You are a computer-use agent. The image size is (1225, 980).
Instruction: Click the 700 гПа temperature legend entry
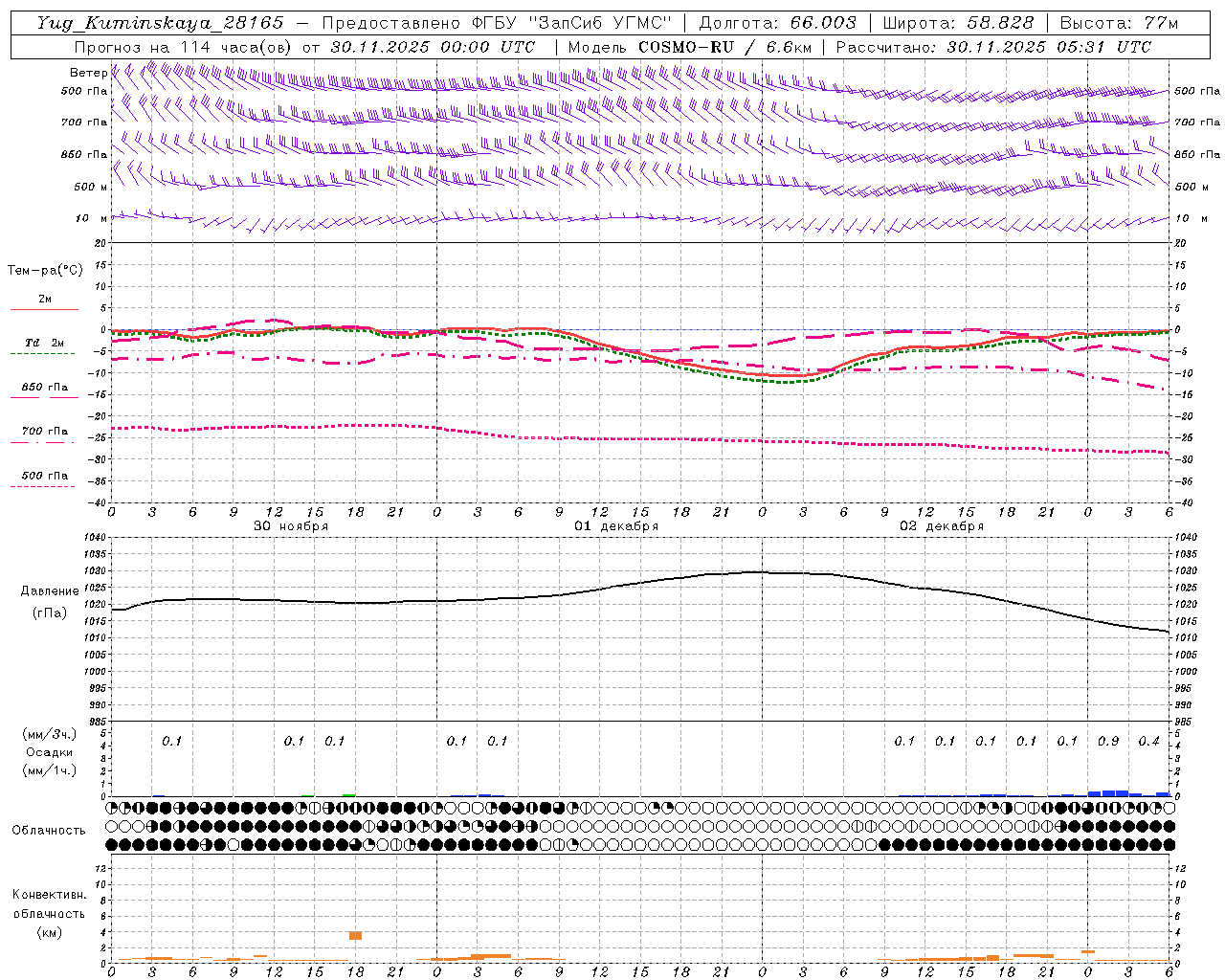point(44,432)
